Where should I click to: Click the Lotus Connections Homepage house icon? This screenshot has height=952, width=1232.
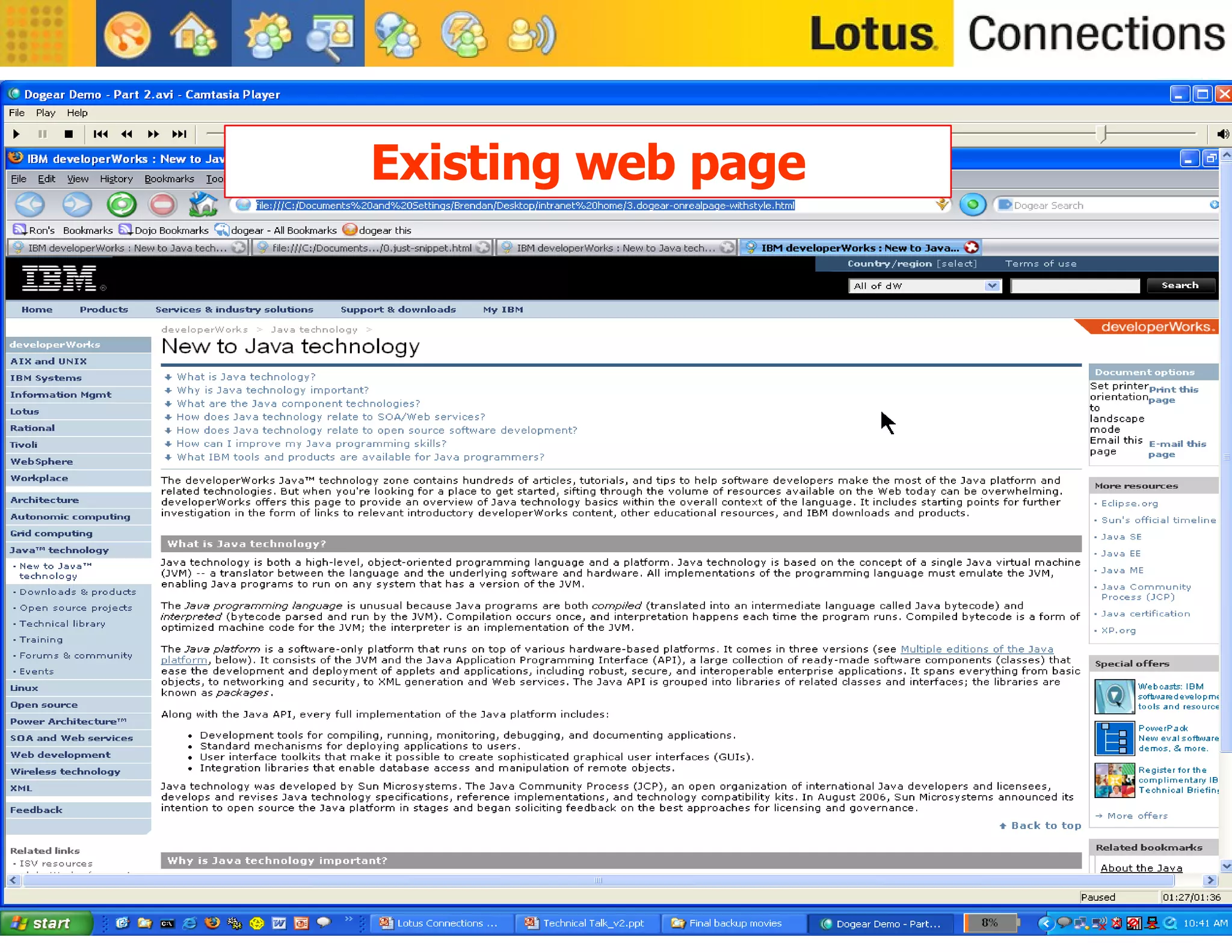[x=194, y=34]
